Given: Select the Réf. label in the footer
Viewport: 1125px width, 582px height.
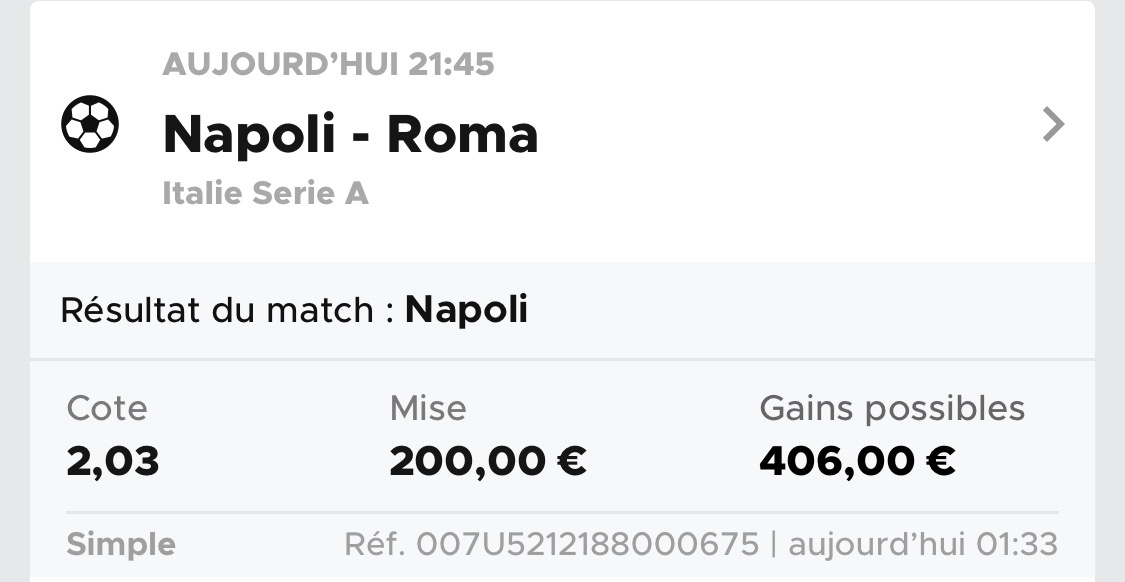Looking at the screenshot, I should pyautogui.click(x=375, y=545).
